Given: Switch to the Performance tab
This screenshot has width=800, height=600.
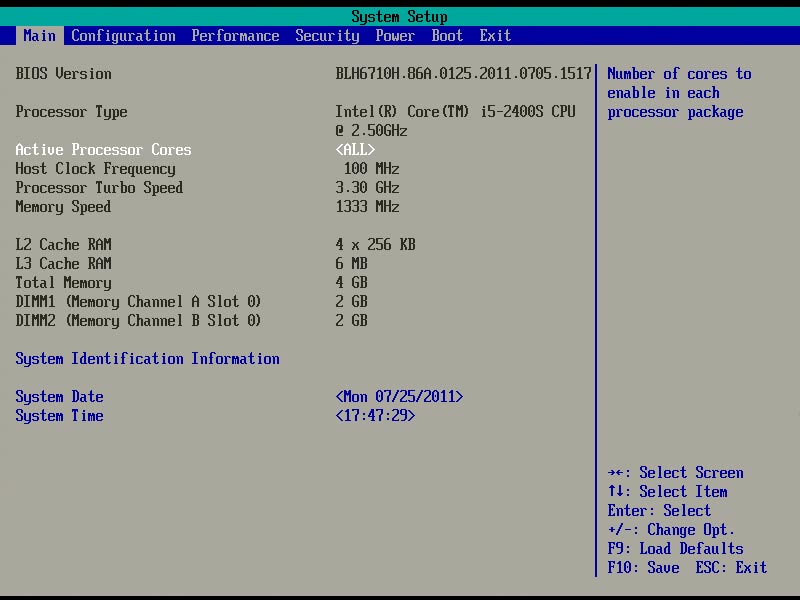Looking at the screenshot, I should click(235, 36).
